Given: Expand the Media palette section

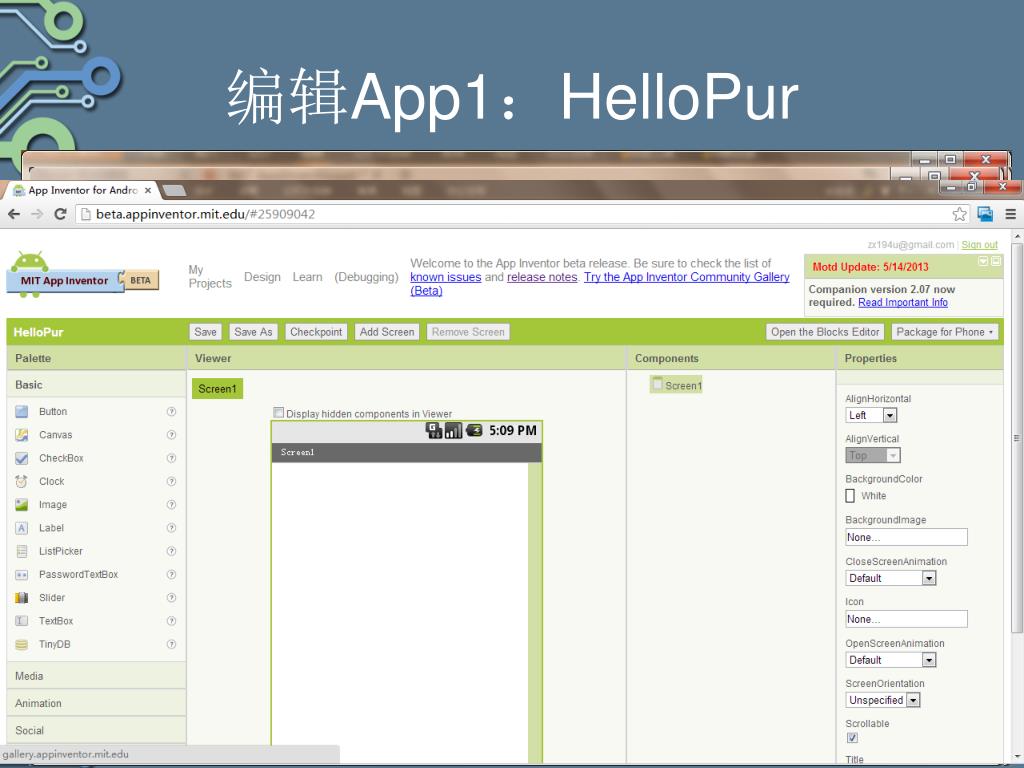Looking at the screenshot, I should click(x=97, y=676).
